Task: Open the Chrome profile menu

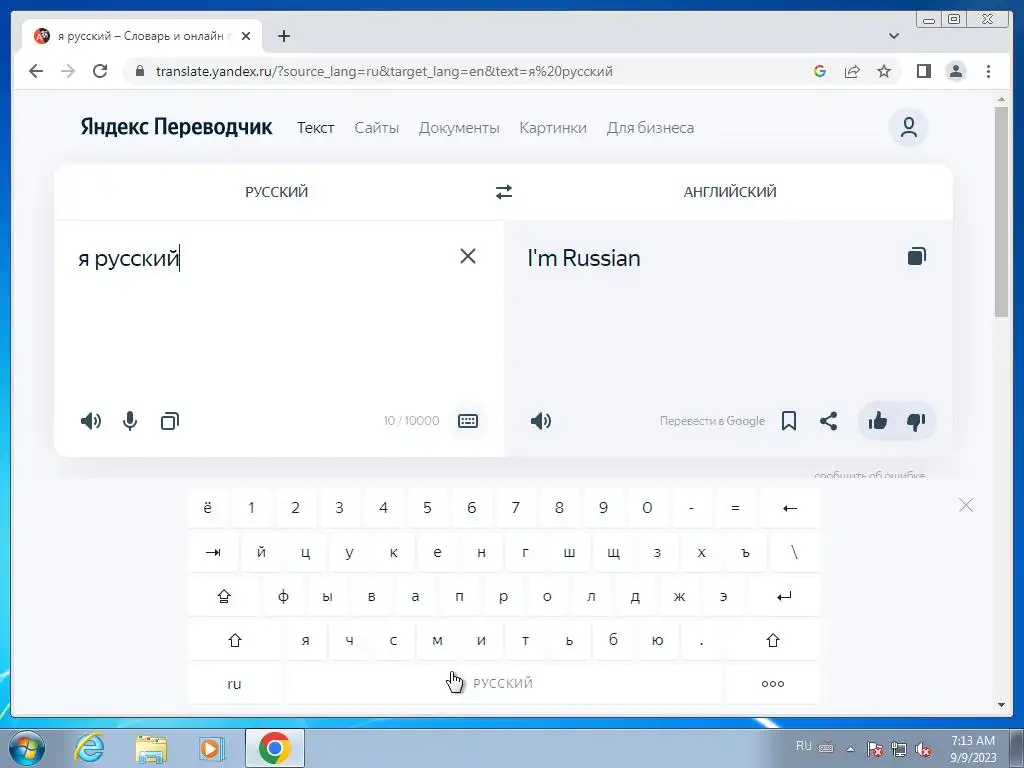Action: [x=955, y=71]
